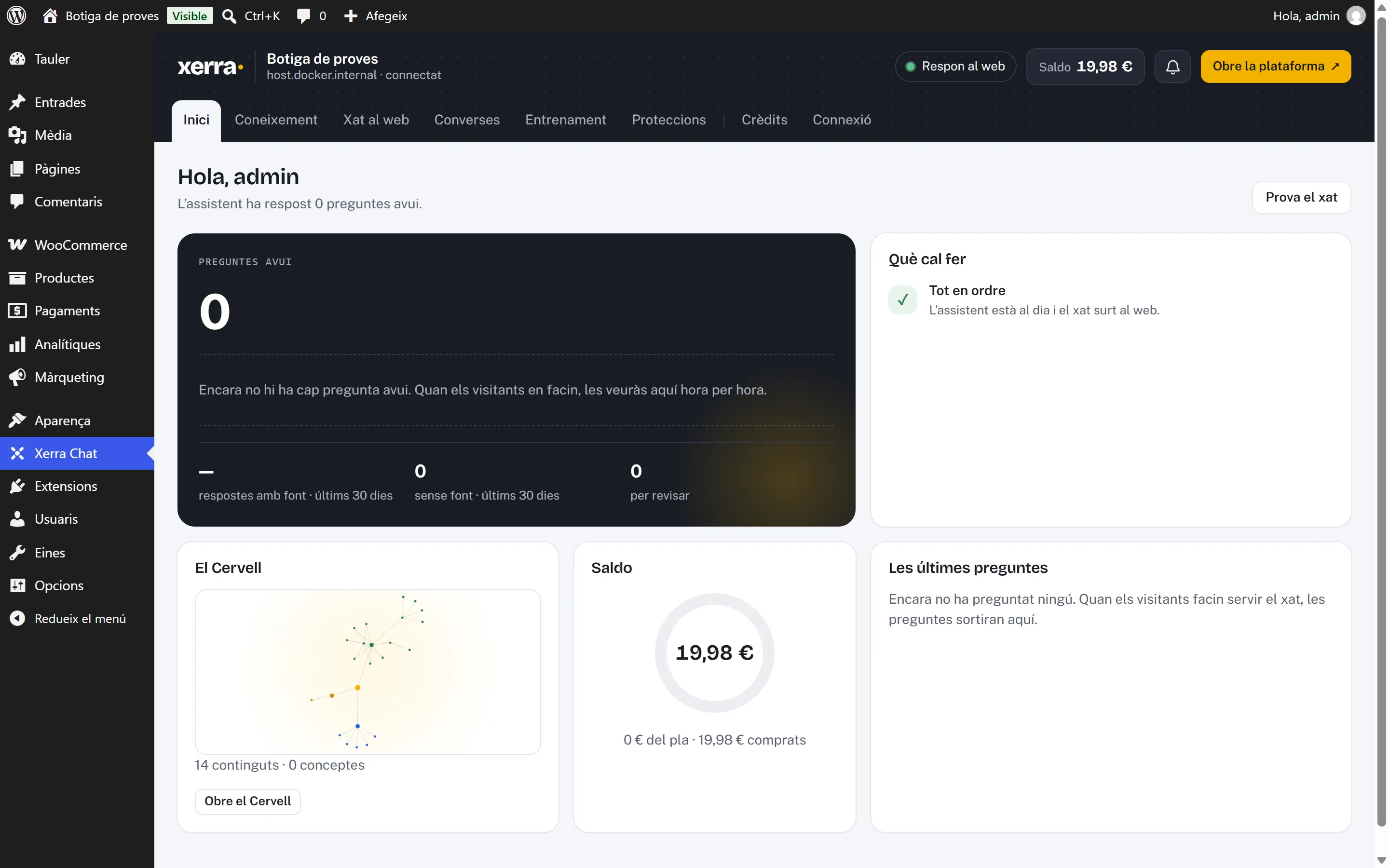Click the Obre la plataforma button
Screen dimensions: 1389x868
(x=1275, y=67)
